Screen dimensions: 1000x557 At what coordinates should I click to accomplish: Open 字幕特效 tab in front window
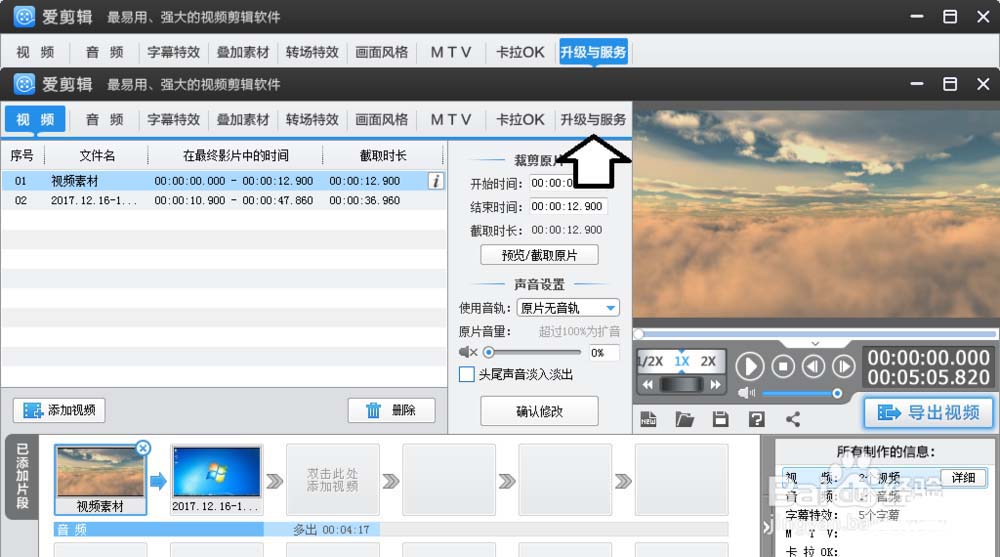pyautogui.click(x=173, y=119)
